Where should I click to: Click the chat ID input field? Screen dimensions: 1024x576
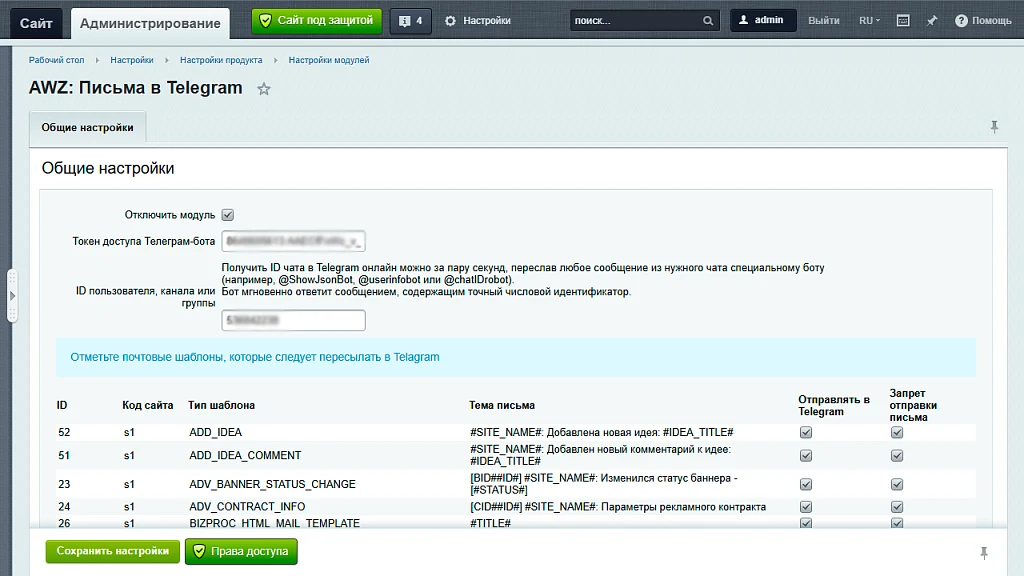(x=293, y=320)
